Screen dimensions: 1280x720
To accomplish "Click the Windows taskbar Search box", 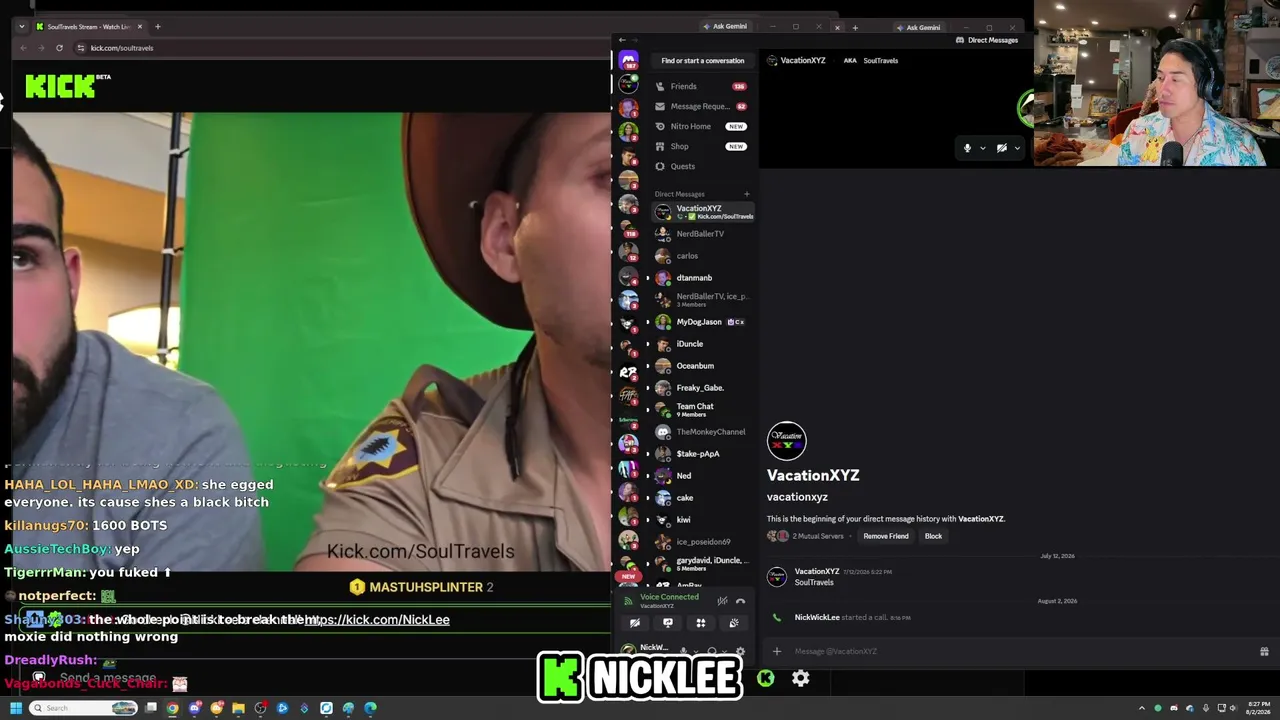I will pyautogui.click(x=82, y=708).
